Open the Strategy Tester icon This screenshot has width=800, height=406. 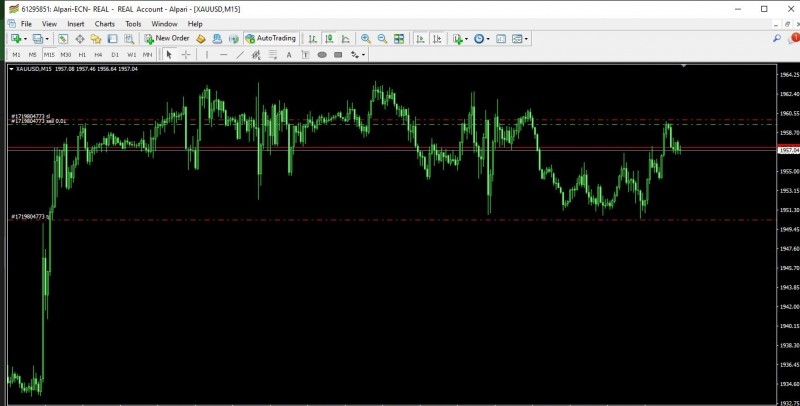click(x=129, y=39)
